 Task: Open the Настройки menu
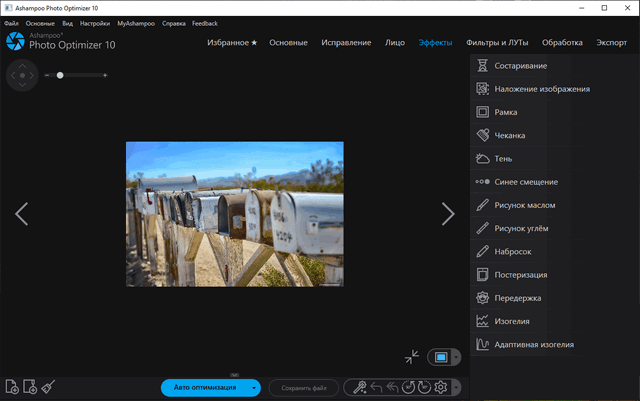[95, 21]
